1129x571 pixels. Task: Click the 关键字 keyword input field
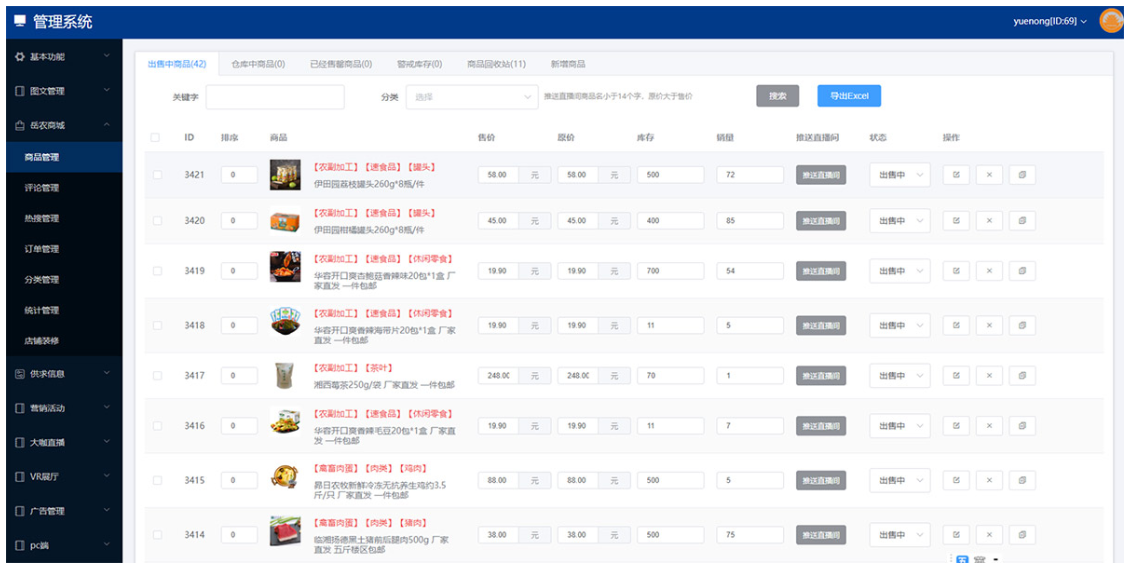click(x=275, y=97)
